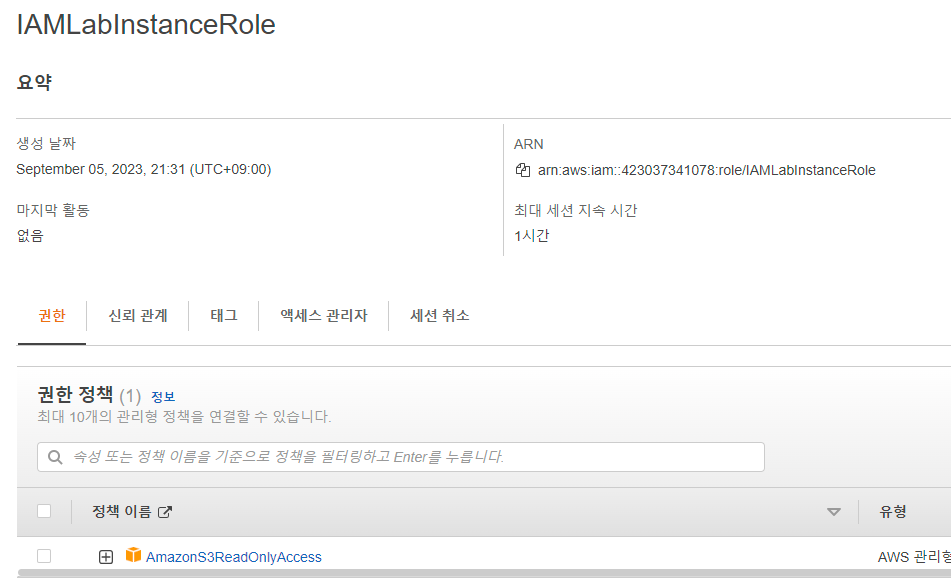Image resolution: width=951 pixels, height=584 pixels.
Task: Click the creation date September 05, 2023, 21:31
Action: 144,169
